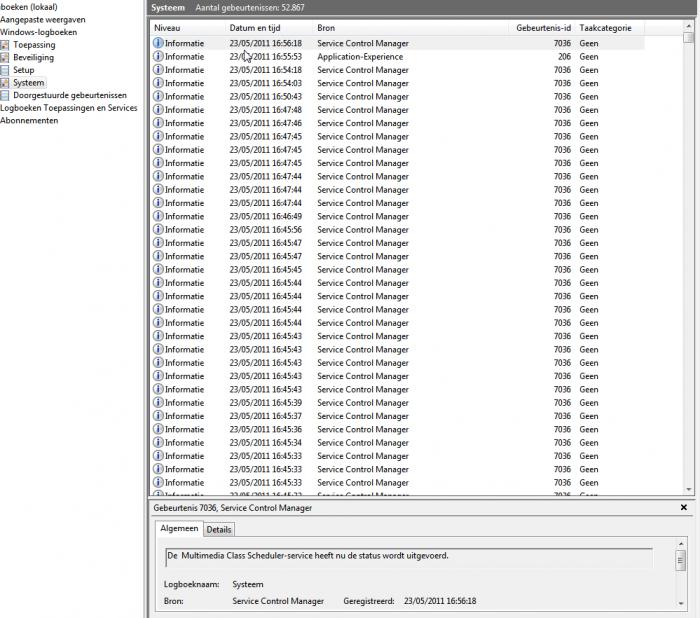Click the event list scrollbar thumb
Viewport: 700px width, 618px height.
coord(688,38)
